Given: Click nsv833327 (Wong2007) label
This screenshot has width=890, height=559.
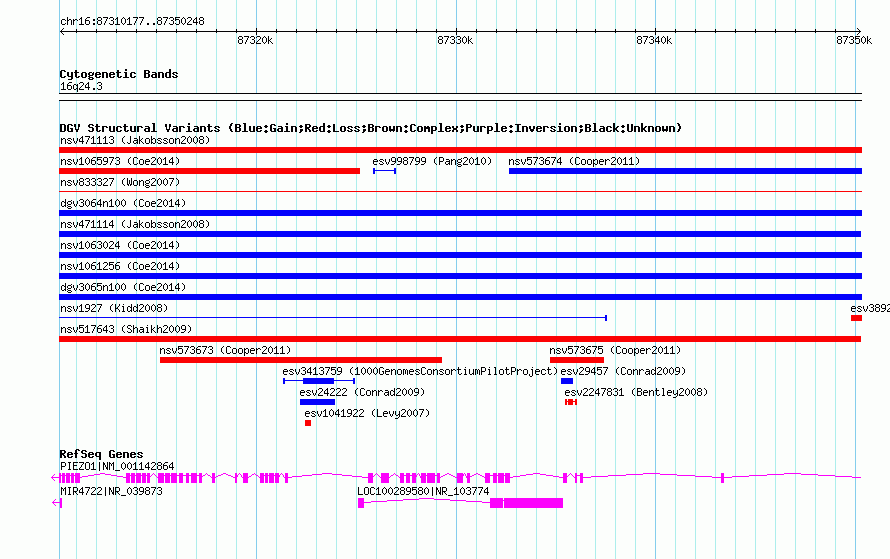Looking at the screenshot, I should 120,182.
